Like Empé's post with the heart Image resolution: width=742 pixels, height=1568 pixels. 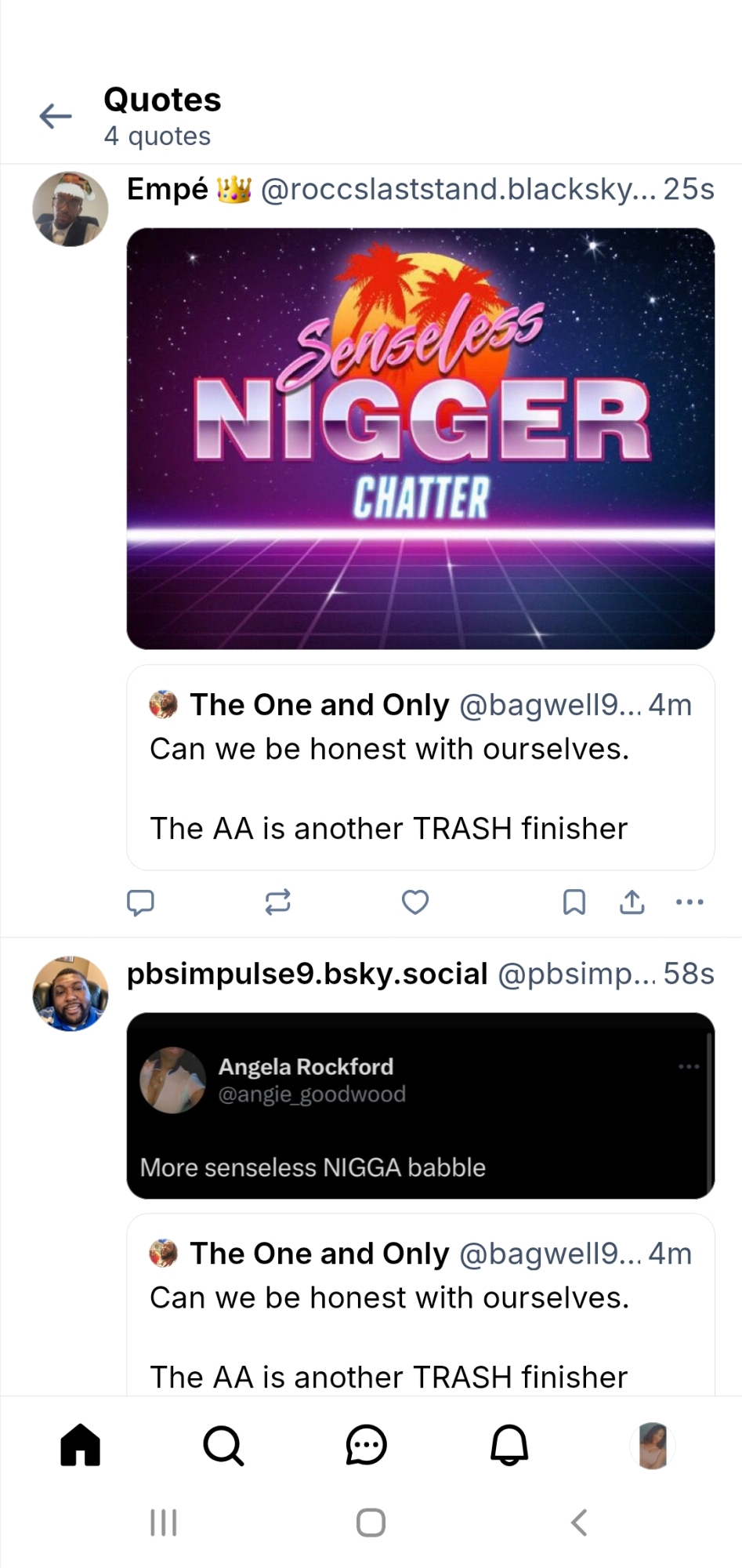click(414, 902)
